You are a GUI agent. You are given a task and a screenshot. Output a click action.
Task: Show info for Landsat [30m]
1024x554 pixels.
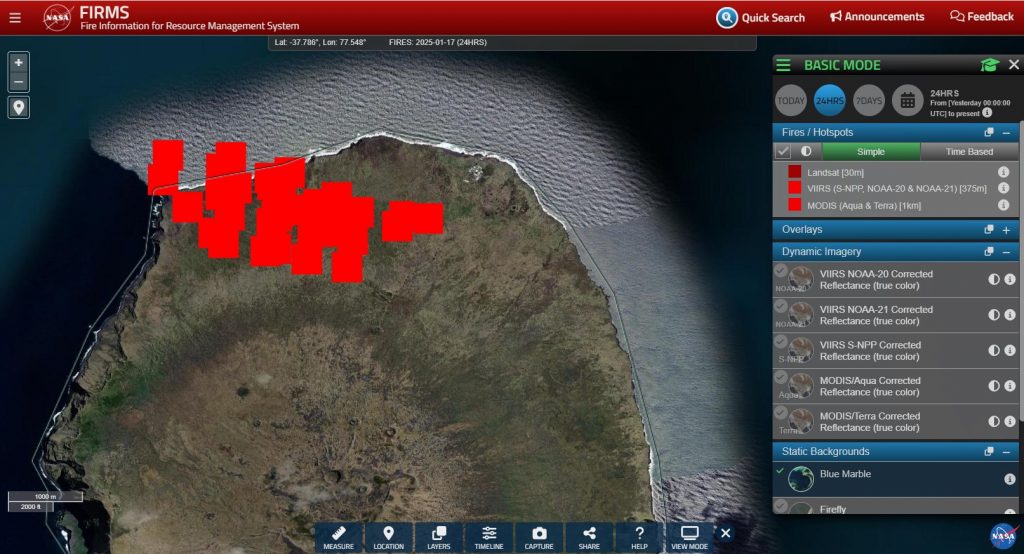coord(1003,172)
